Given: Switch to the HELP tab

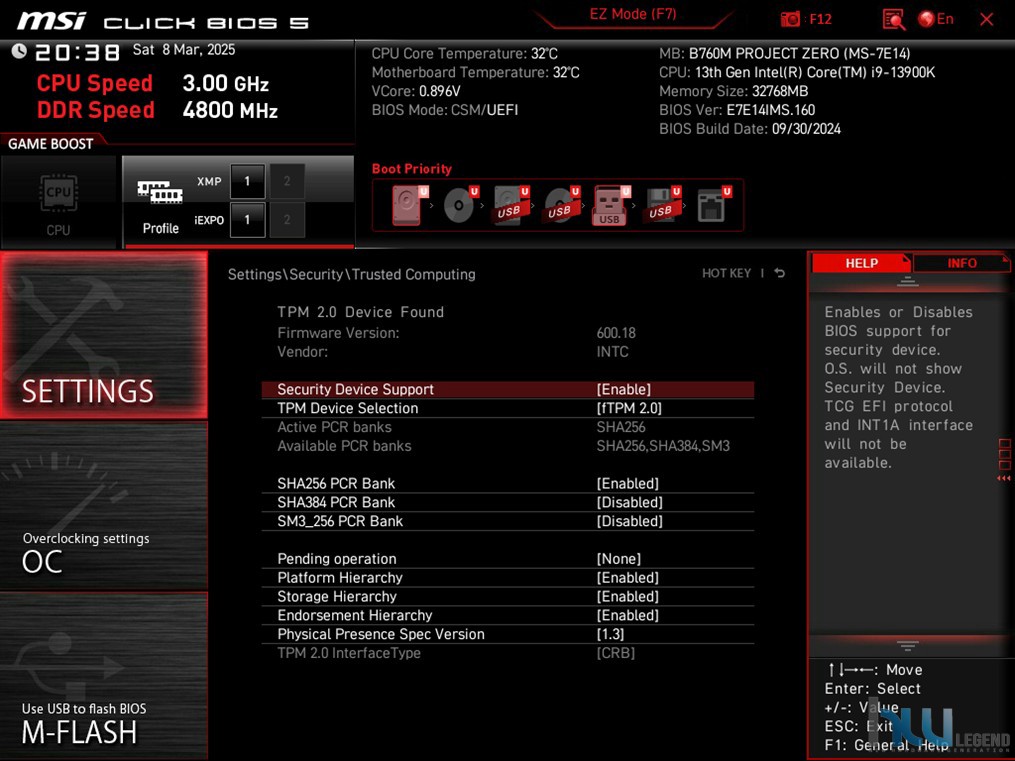Looking at the screenshot, I should pyautogui.click(x=861, y=263).
